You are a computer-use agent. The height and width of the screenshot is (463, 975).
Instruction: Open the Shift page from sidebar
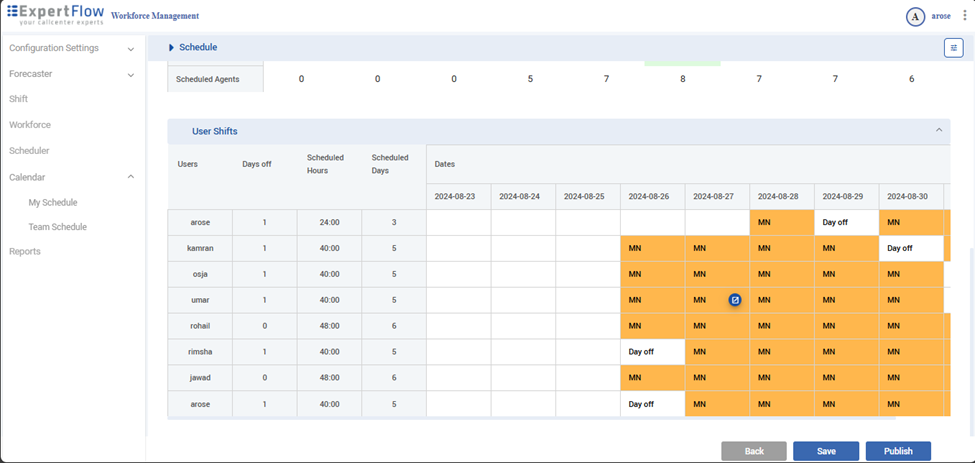19,99
